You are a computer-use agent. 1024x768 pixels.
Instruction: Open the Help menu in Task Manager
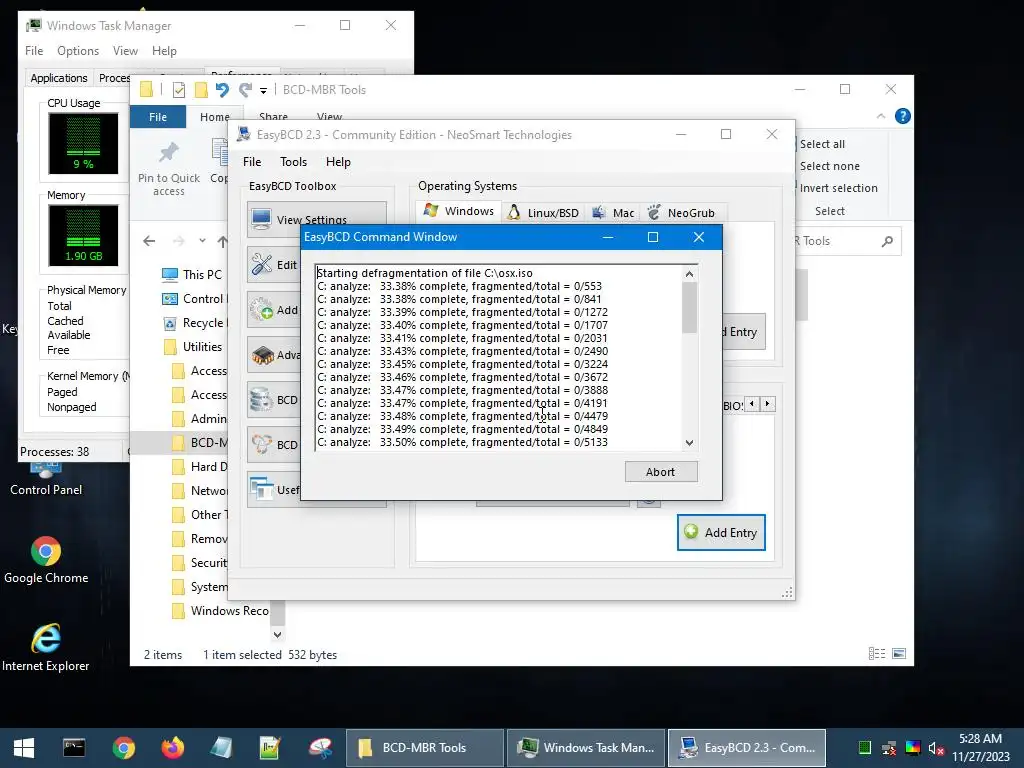point(164,51)
